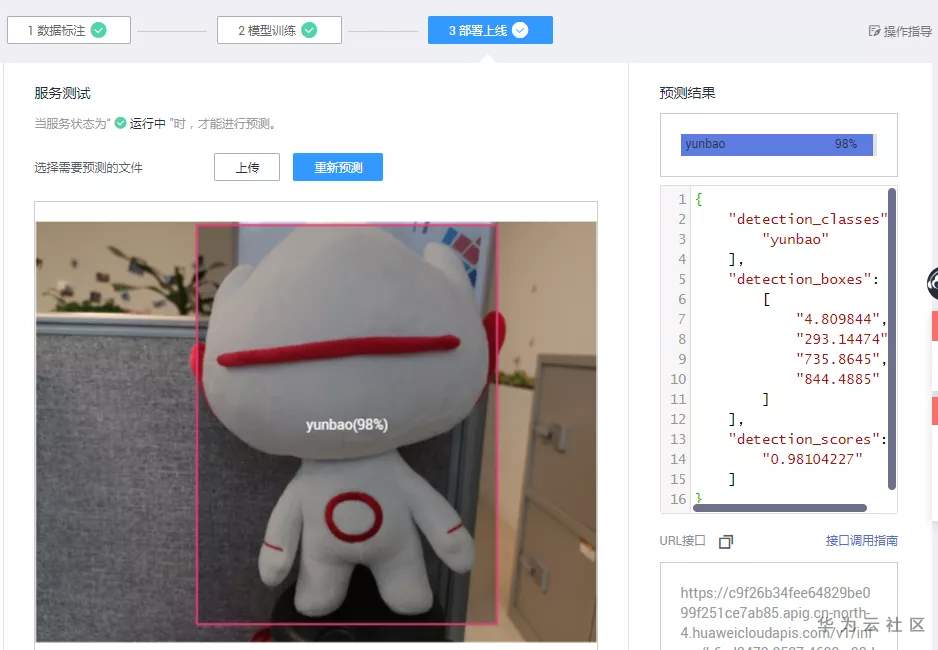Open 接口调用指南 link
Viewport: 938px width, 650px height.
coord(861,541)
